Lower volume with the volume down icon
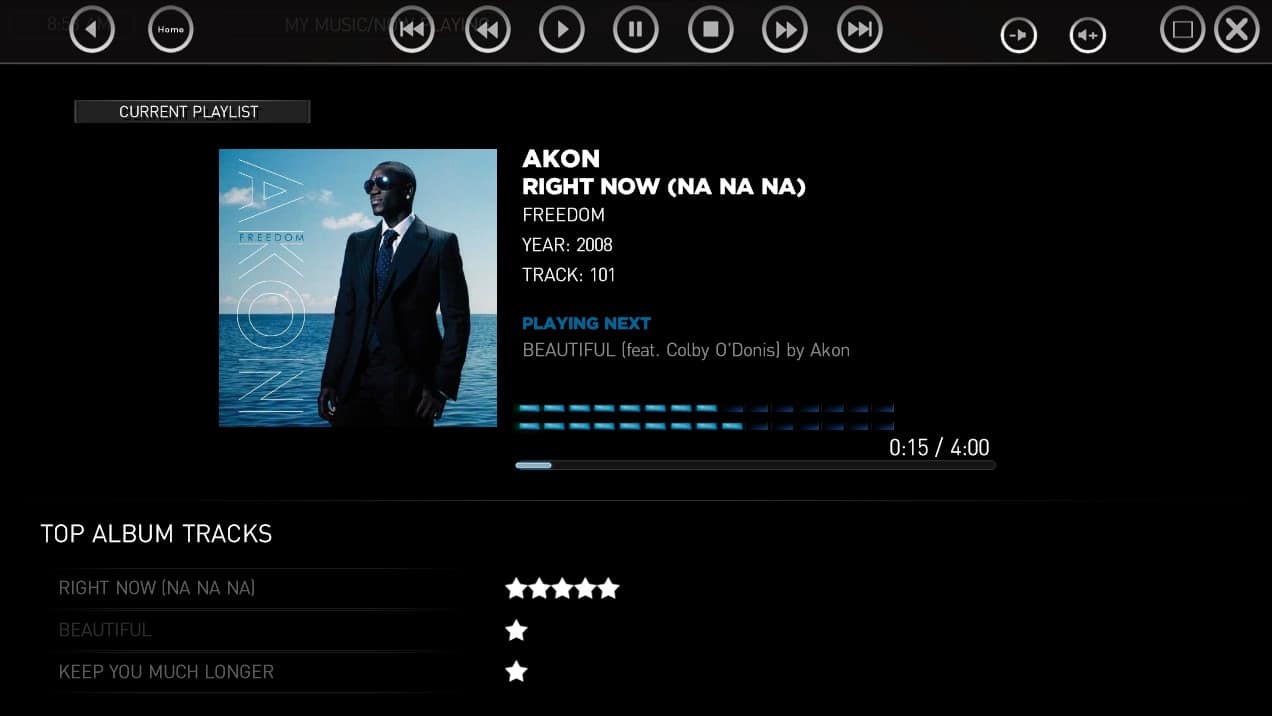The width and height of the screenshot is (1272, 716). (1019, 36)
